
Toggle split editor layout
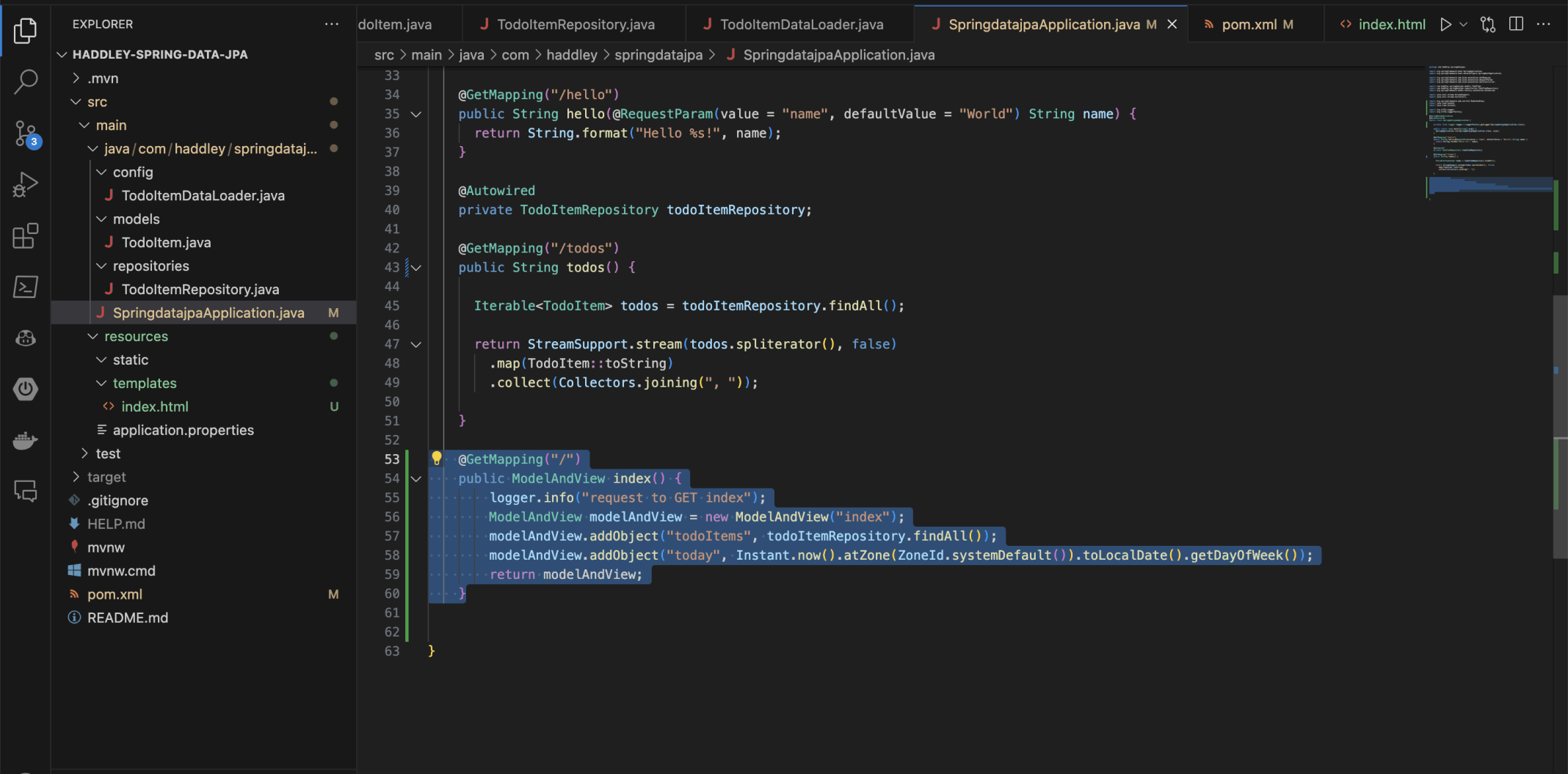(x=1516, y=24)
